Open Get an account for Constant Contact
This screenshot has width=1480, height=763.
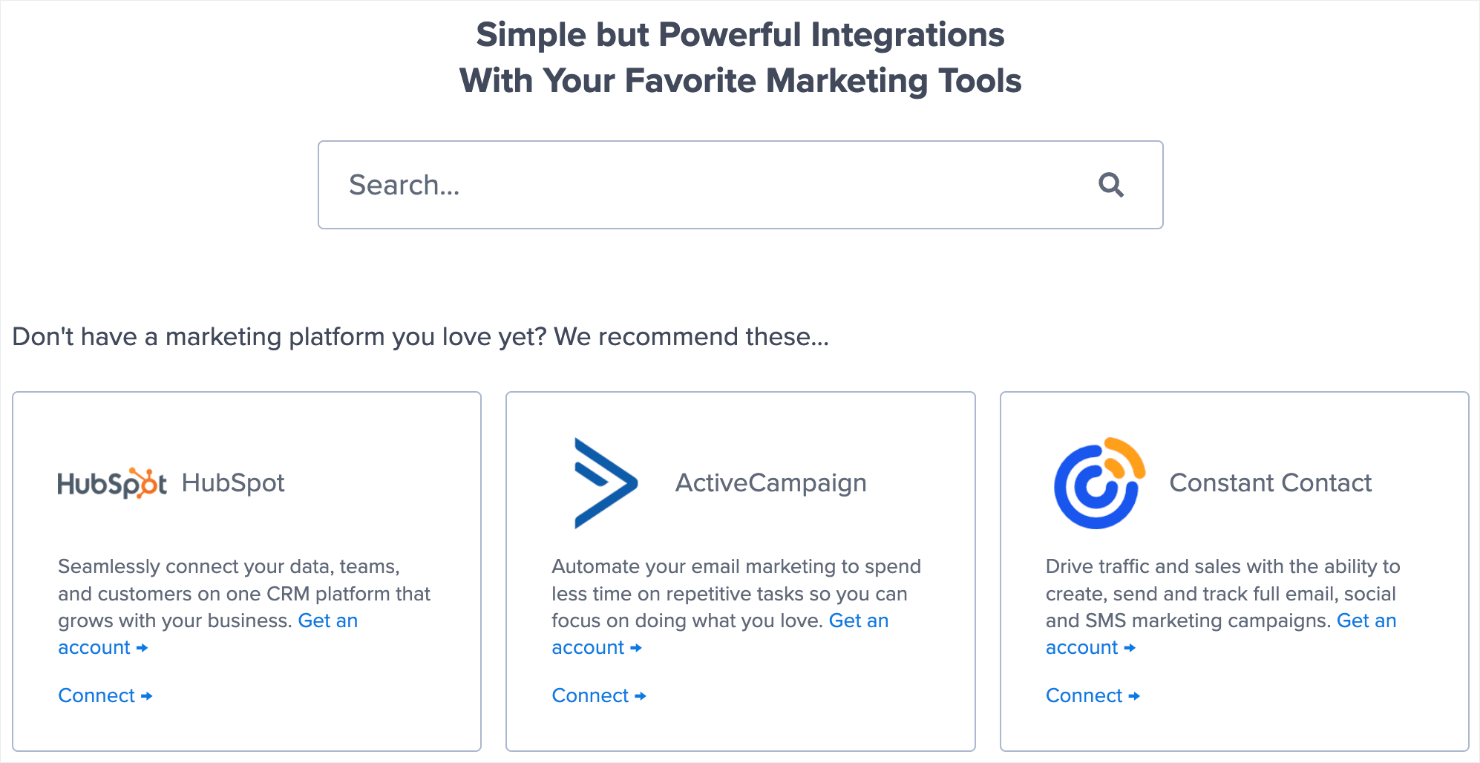coord(1367,620)
